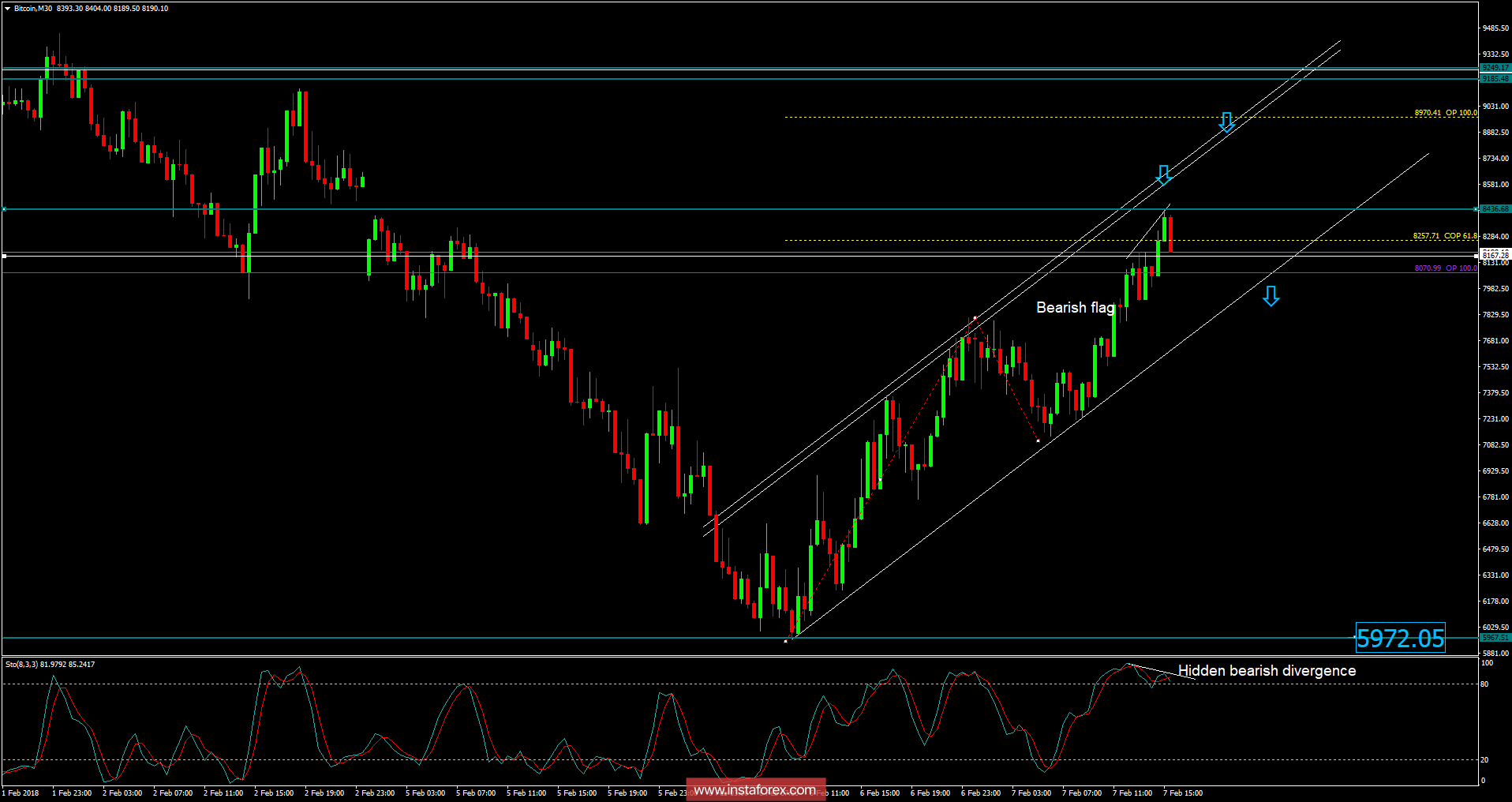Select the left handle of the 8436 horizontal line
The height and width of the screenshot is (802, 1512).
(x=4, y=209)
